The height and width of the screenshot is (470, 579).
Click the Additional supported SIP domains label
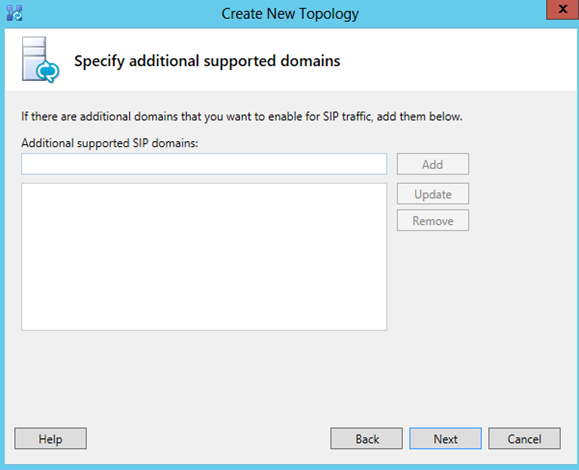pyautogui.click(x=110, y=143)
